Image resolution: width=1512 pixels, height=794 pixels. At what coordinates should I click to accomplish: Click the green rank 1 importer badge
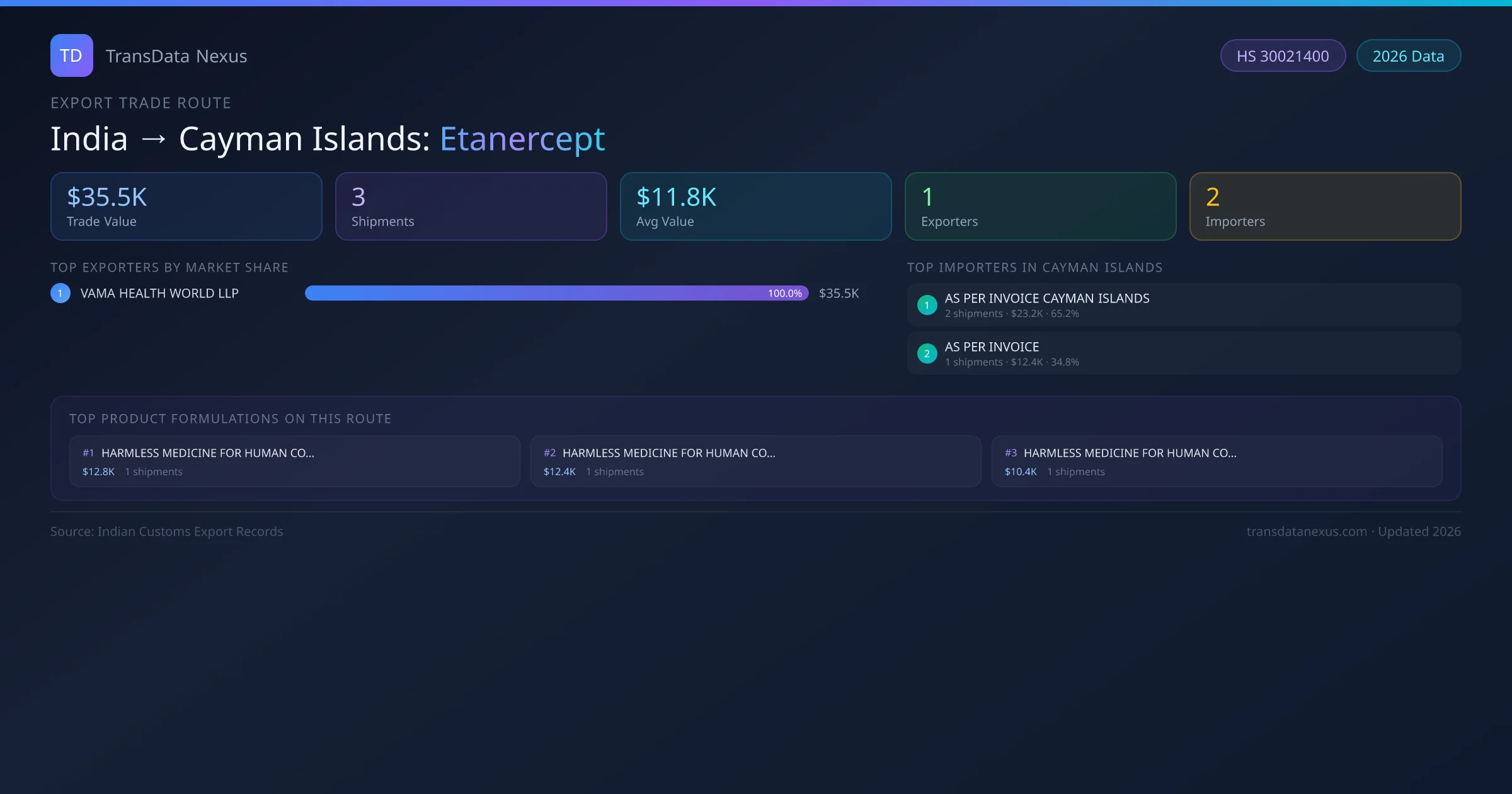927,305
